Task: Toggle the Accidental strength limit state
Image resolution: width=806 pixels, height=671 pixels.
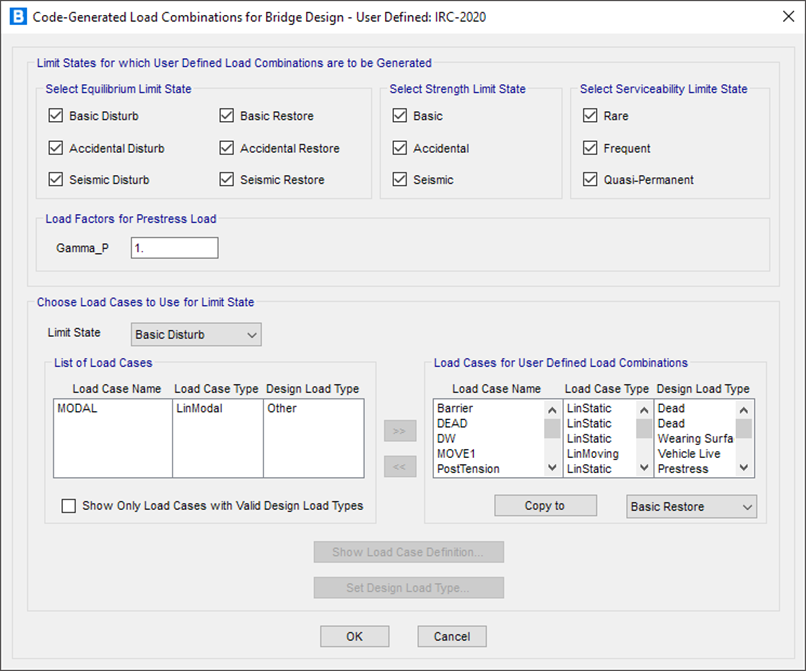Action: pyautogui.click(x=400, y=148)
